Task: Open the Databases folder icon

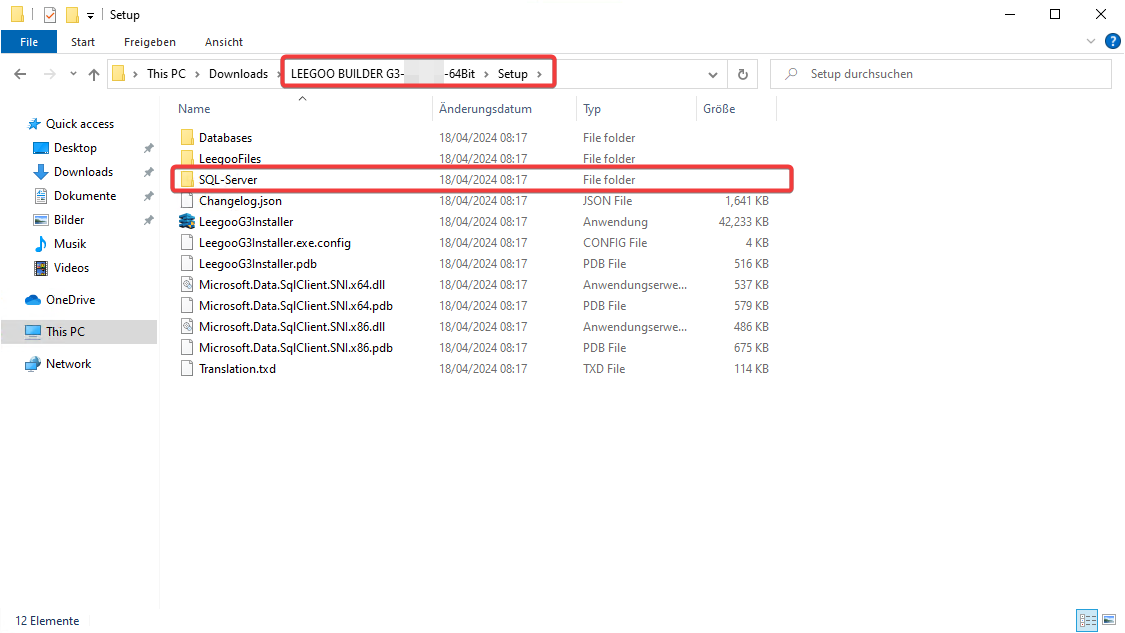Action: (187, 137)
